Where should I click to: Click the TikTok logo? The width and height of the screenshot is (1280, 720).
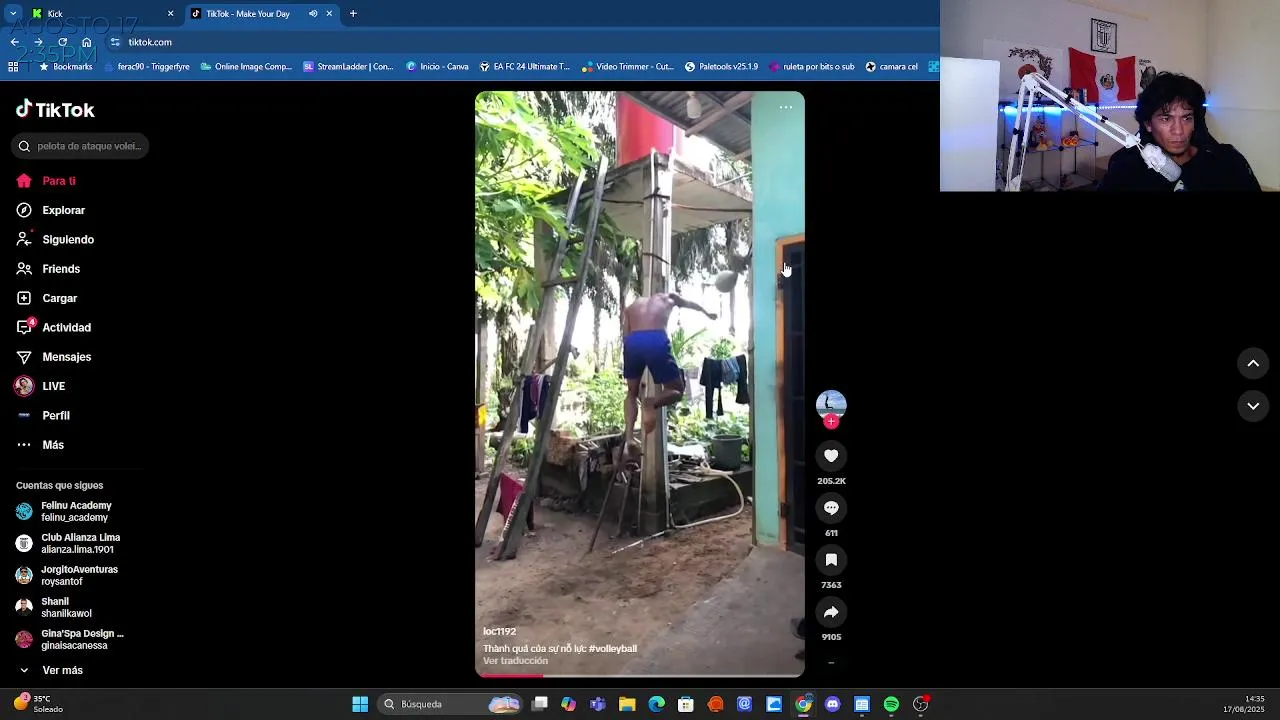55,109
